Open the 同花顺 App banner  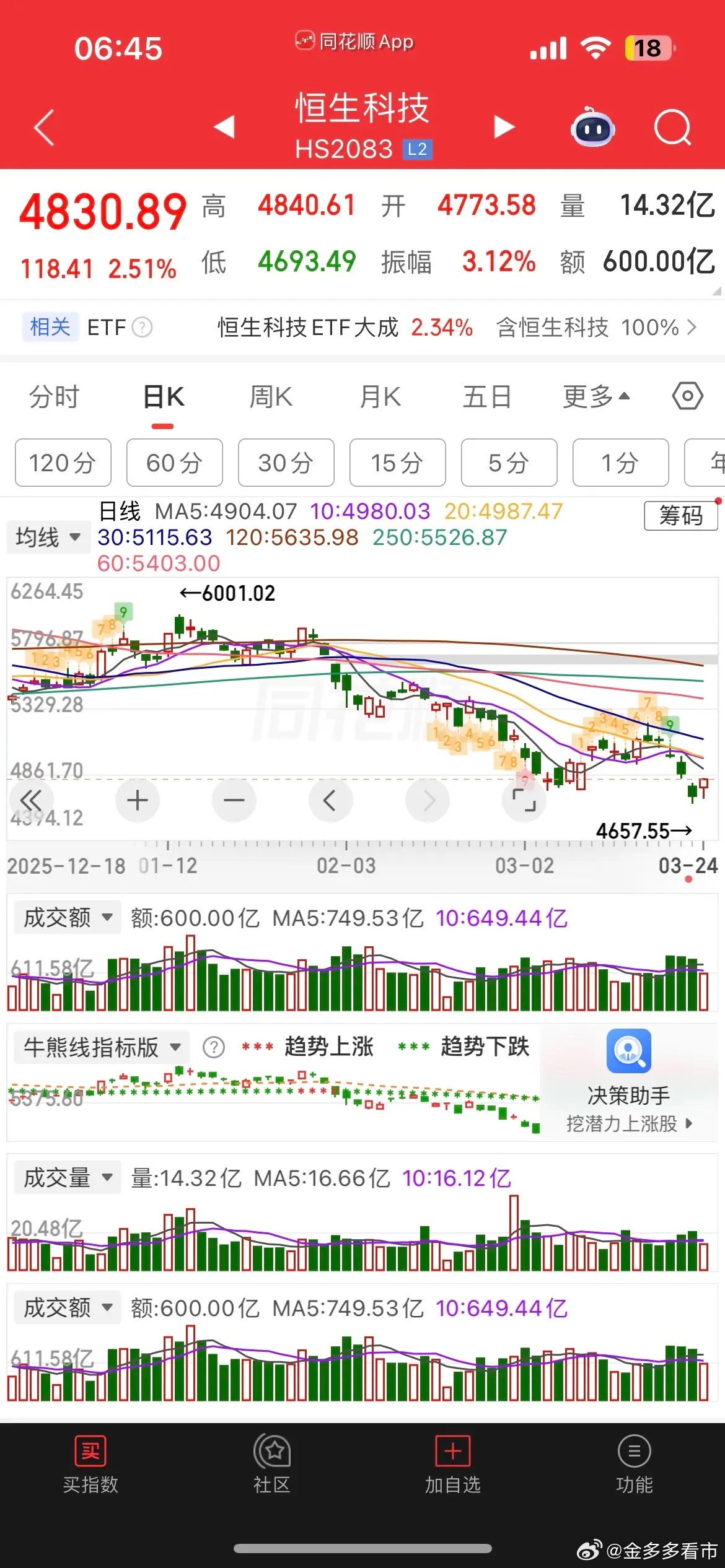[354, 41]
